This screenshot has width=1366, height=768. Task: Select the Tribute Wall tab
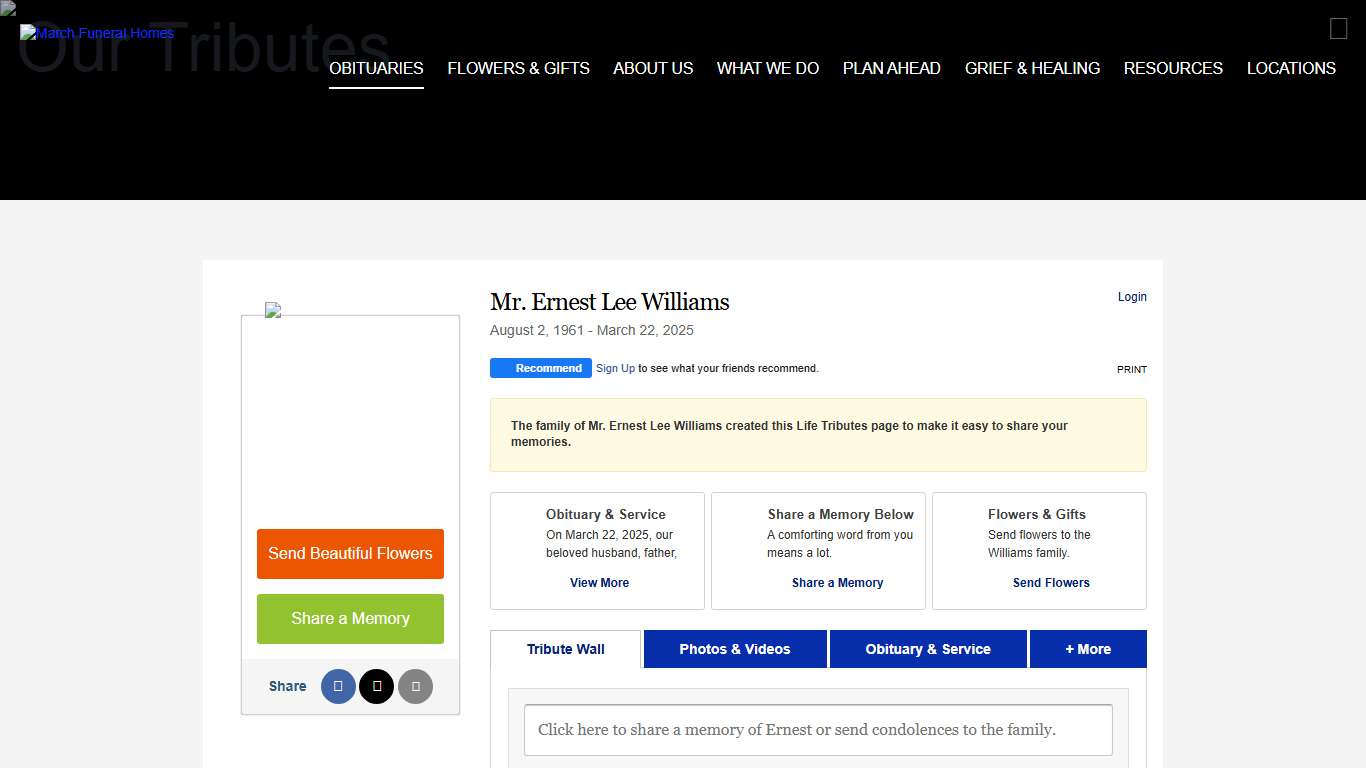pos(565,649)
